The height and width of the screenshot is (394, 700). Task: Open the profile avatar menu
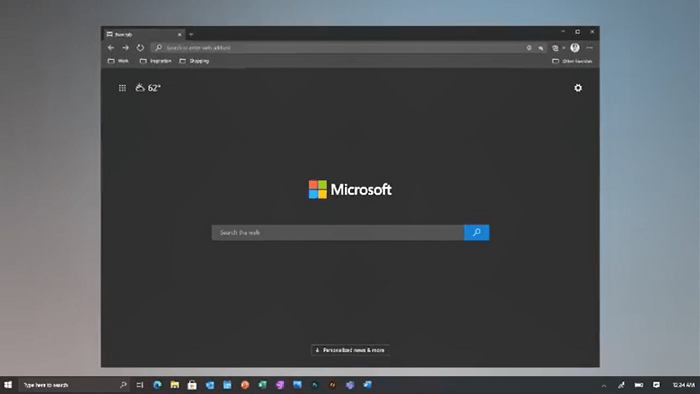[575, 48]
